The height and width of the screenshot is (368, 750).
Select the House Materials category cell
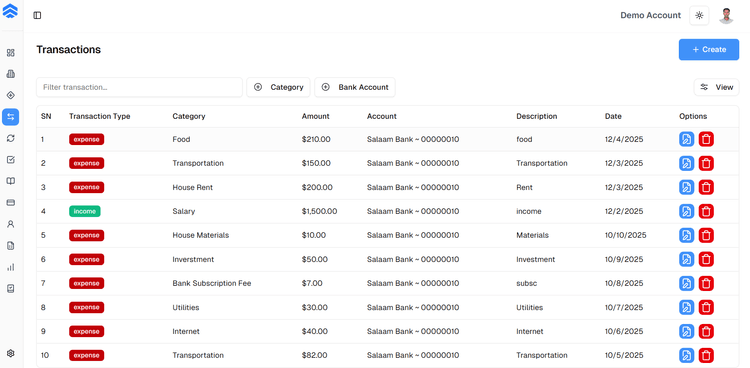click(x=201, y=235)
